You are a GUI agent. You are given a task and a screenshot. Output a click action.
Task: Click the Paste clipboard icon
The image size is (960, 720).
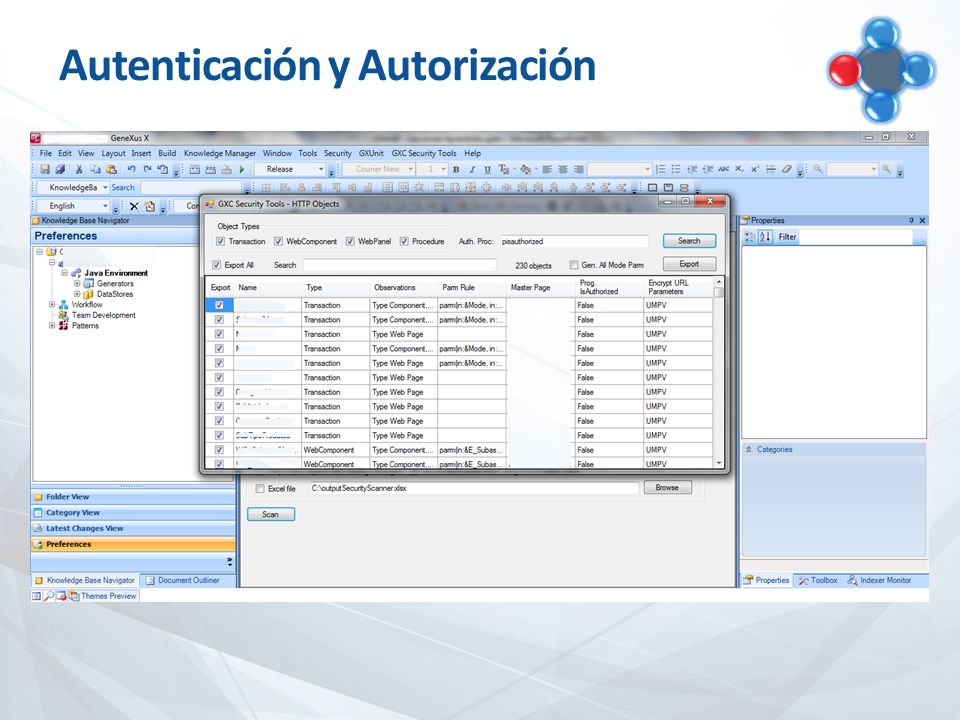111,169
